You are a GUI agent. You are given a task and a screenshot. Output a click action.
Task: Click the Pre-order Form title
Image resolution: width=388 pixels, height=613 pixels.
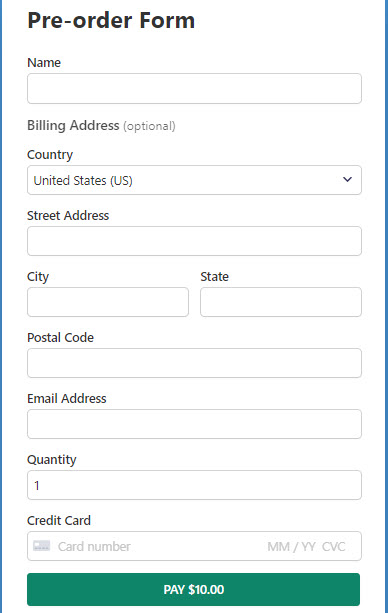(111, 20)
